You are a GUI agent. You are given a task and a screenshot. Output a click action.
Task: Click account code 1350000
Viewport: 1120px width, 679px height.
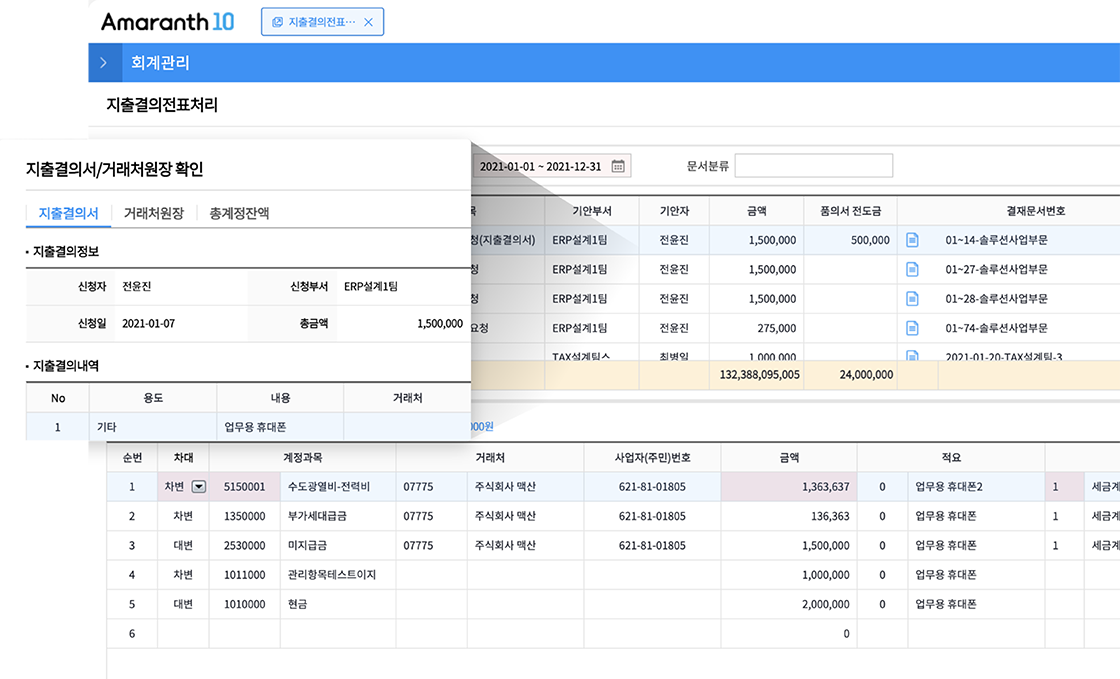click(x=244, y=515)
